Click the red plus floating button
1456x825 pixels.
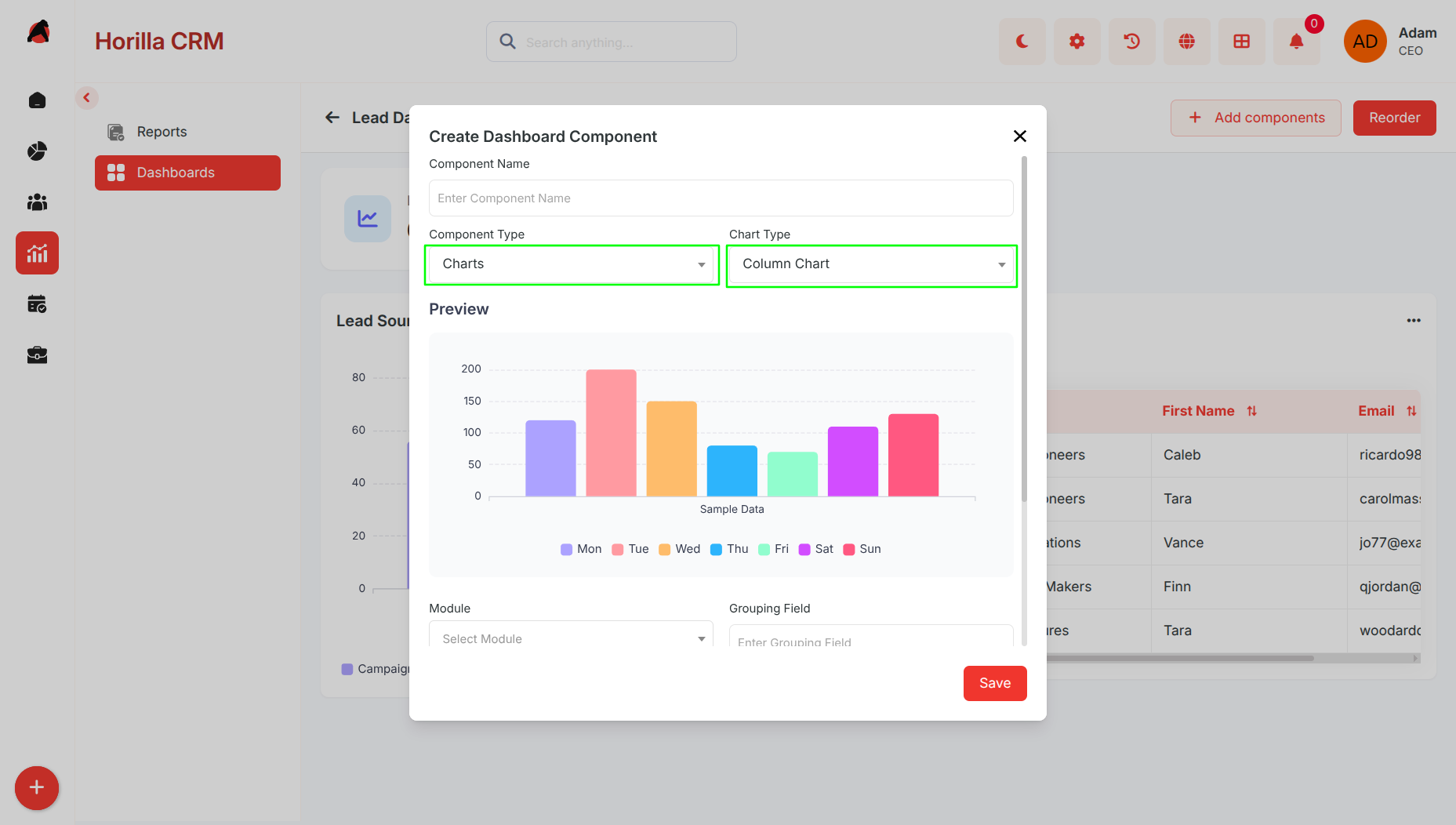36,787
